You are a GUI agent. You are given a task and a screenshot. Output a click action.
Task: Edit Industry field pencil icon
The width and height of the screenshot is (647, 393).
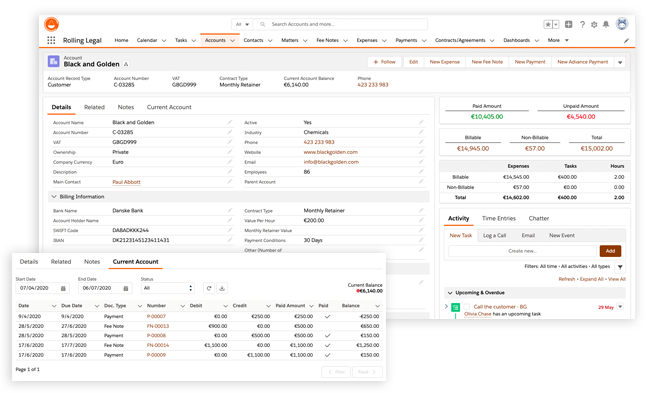click(x=421, y=132)
